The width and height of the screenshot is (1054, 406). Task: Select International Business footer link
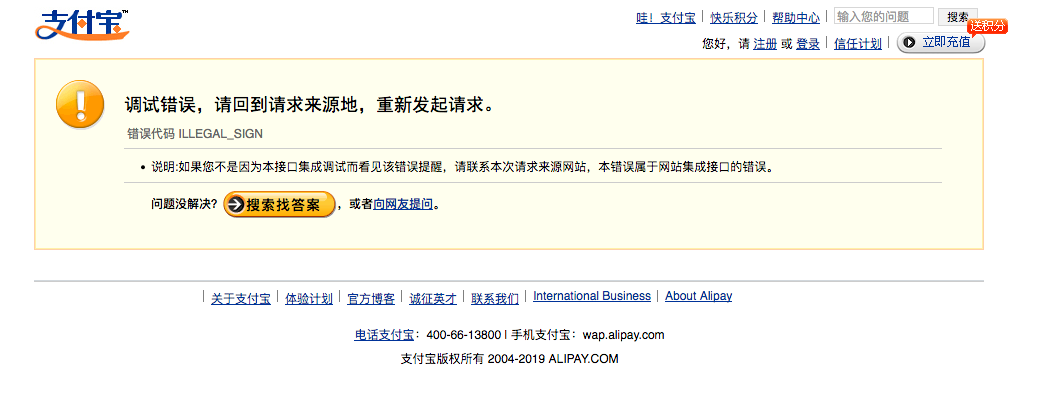591,297
